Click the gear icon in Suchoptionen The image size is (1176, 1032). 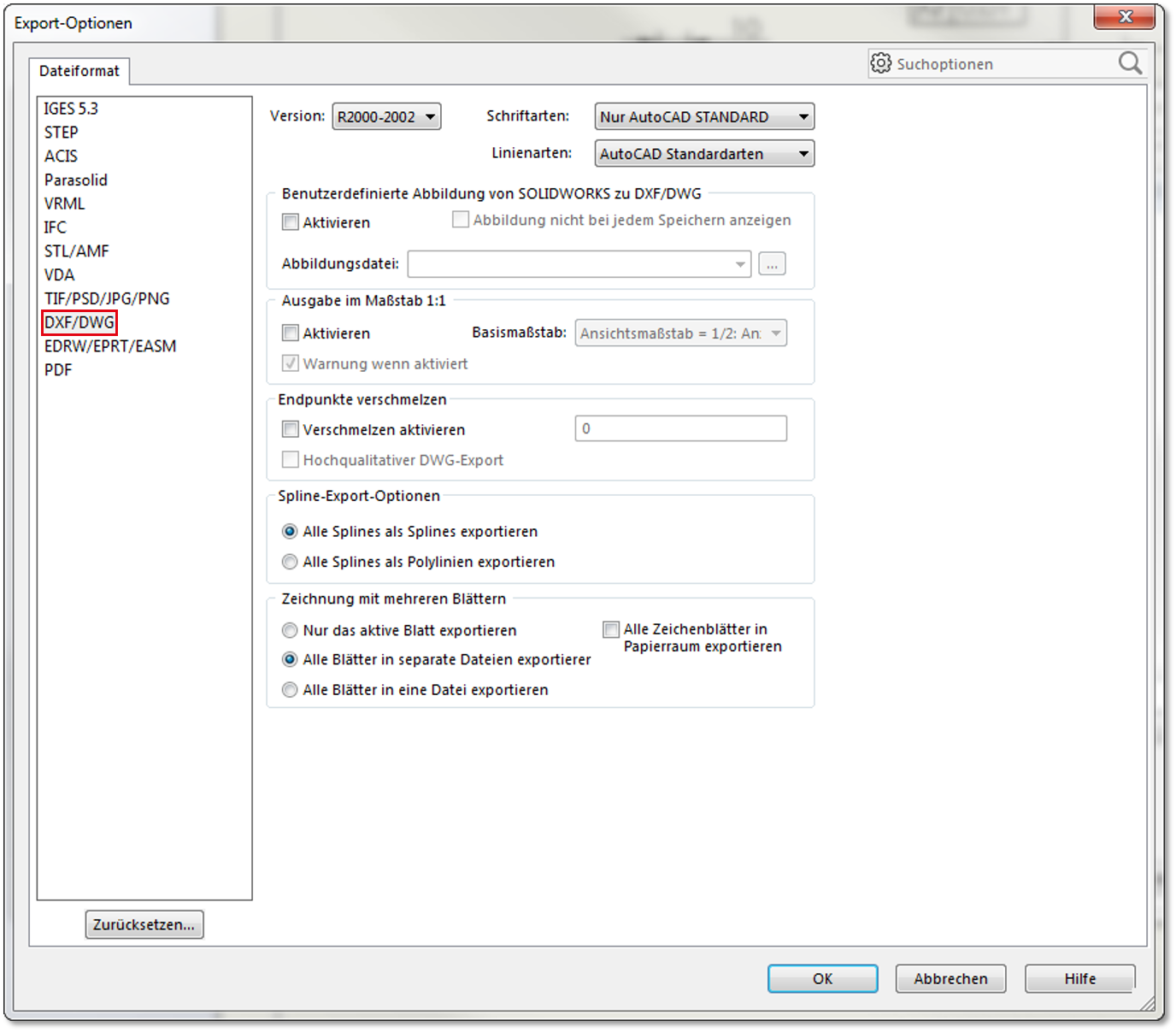[x=880, y=63]
